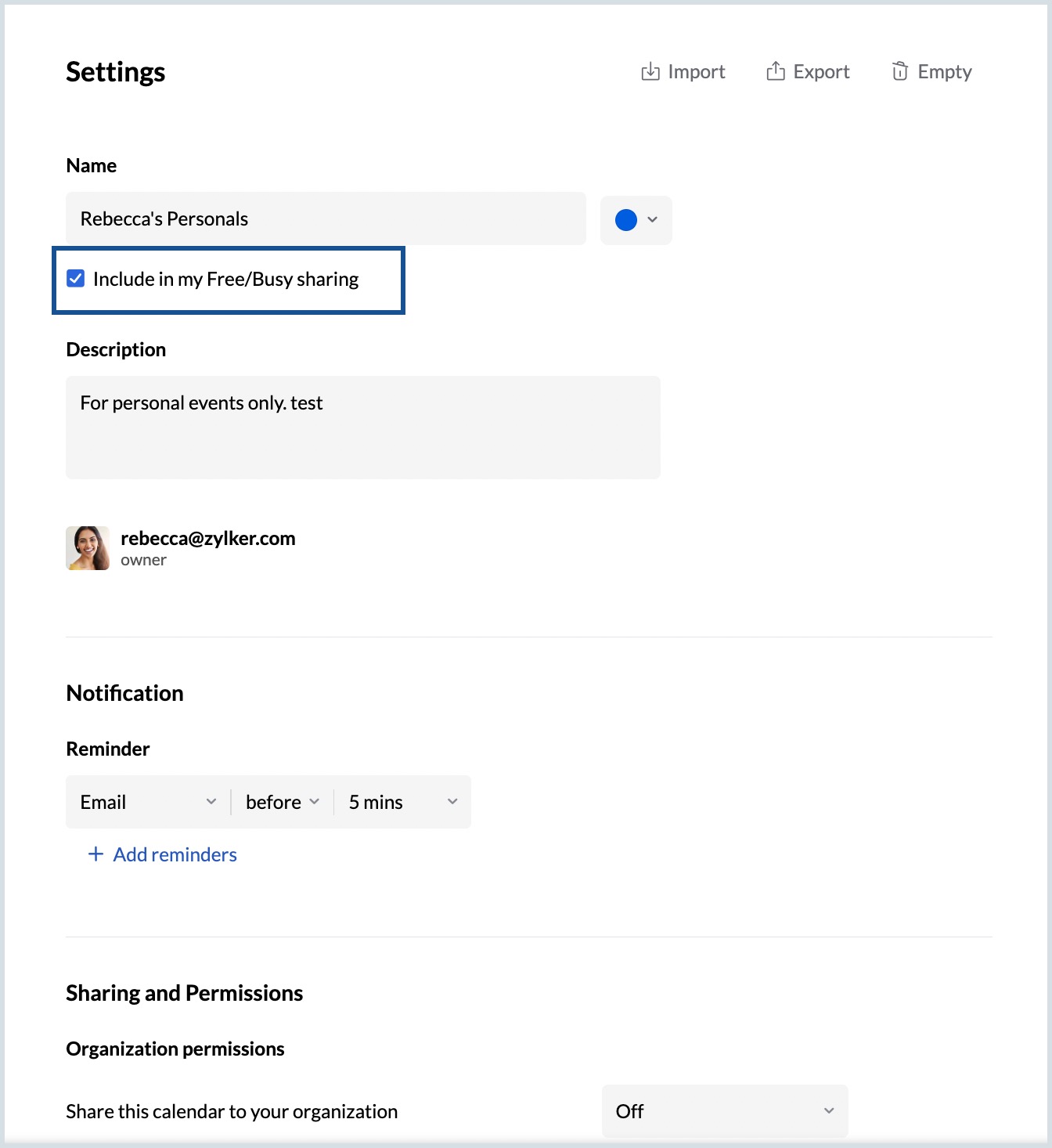Click the Notification section heading
Viewport: 1052px width, 1148px height.
click(x=125, y=693)
